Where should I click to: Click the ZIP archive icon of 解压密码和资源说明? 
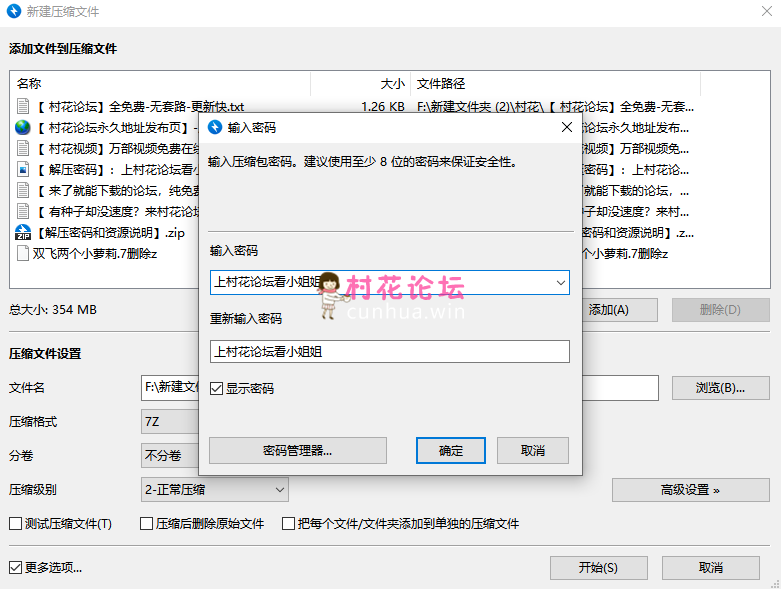(23, 232)
